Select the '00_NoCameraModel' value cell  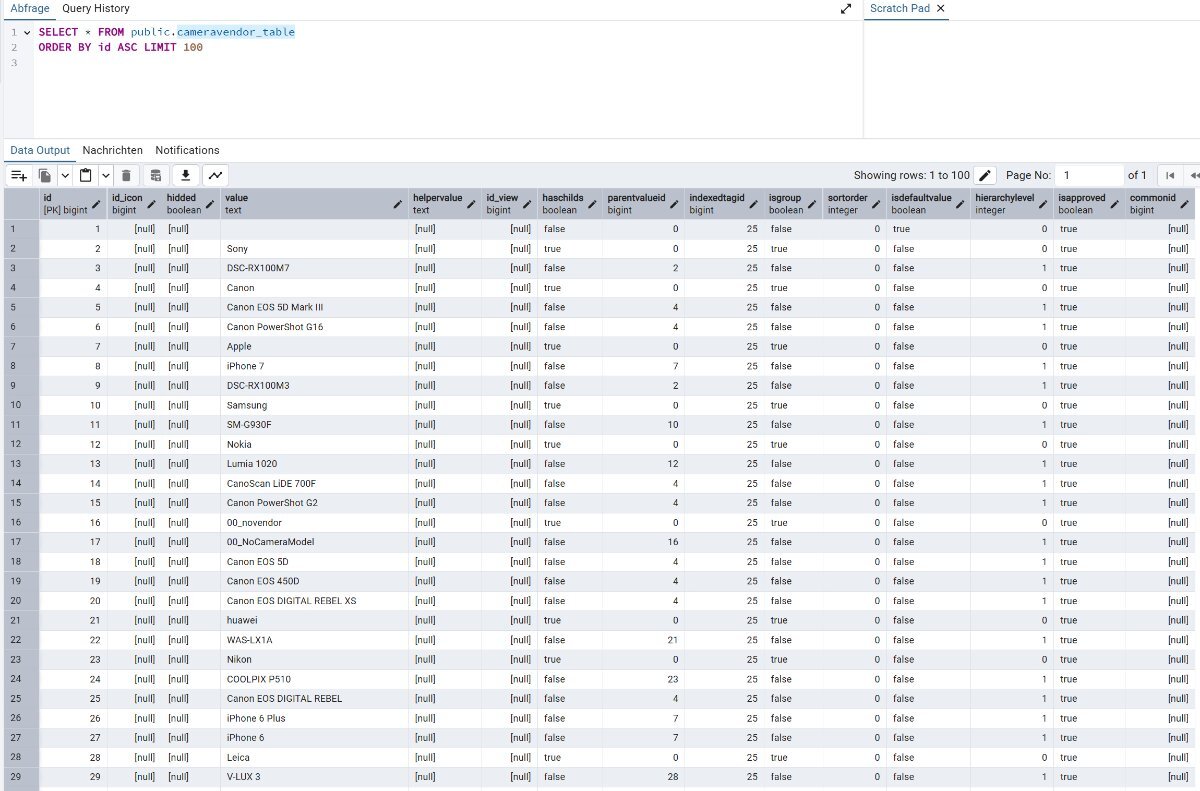pyautogui.click(x=314, y=542)
